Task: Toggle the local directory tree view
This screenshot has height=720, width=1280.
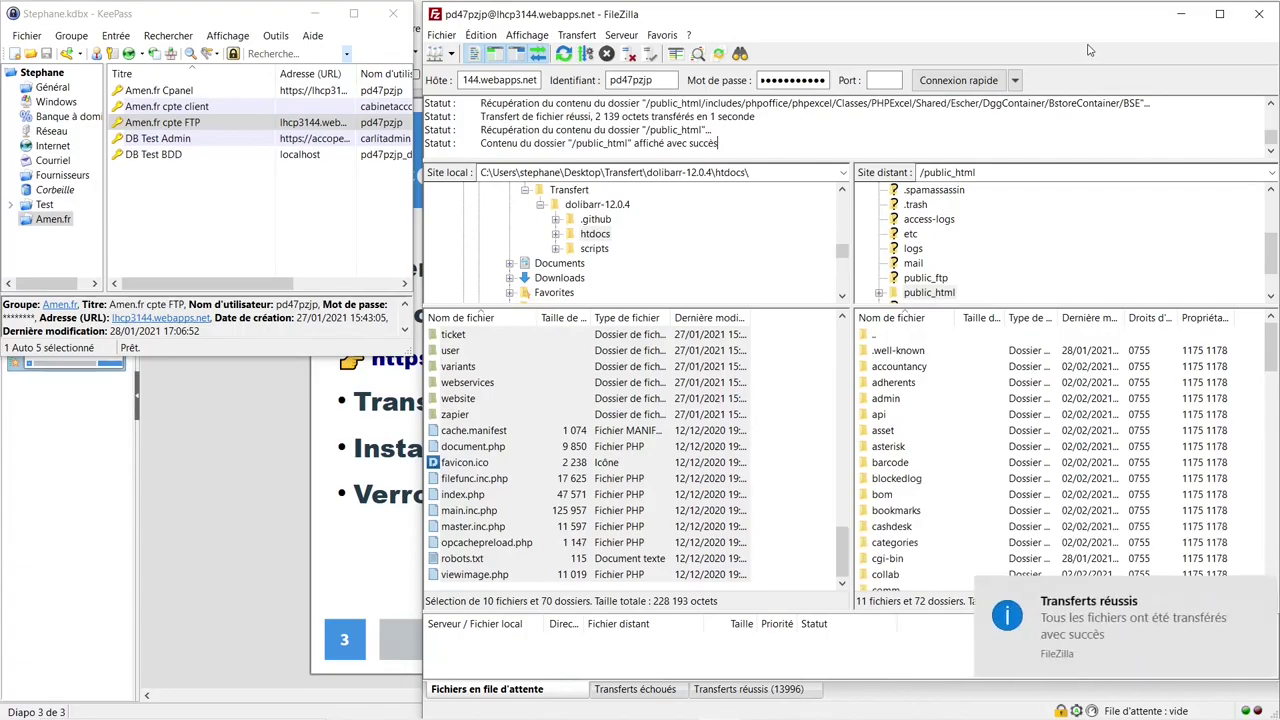Action: pos(495,54)
